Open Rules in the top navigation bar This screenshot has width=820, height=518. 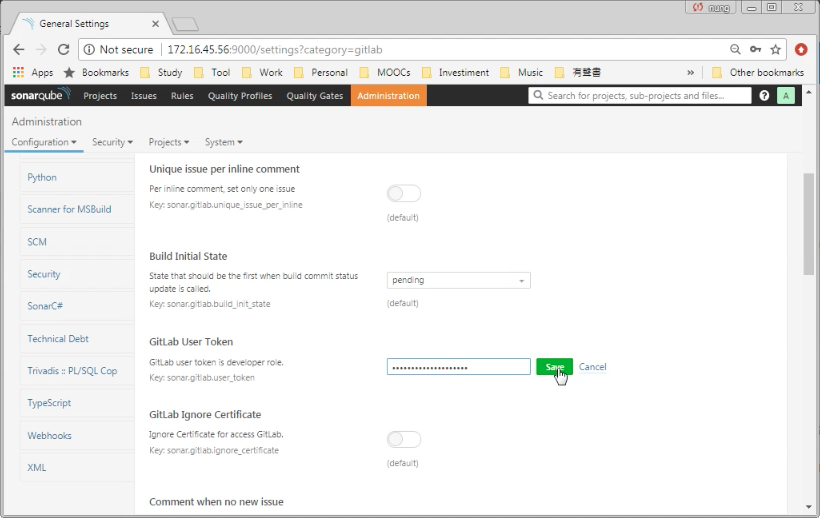182,96
